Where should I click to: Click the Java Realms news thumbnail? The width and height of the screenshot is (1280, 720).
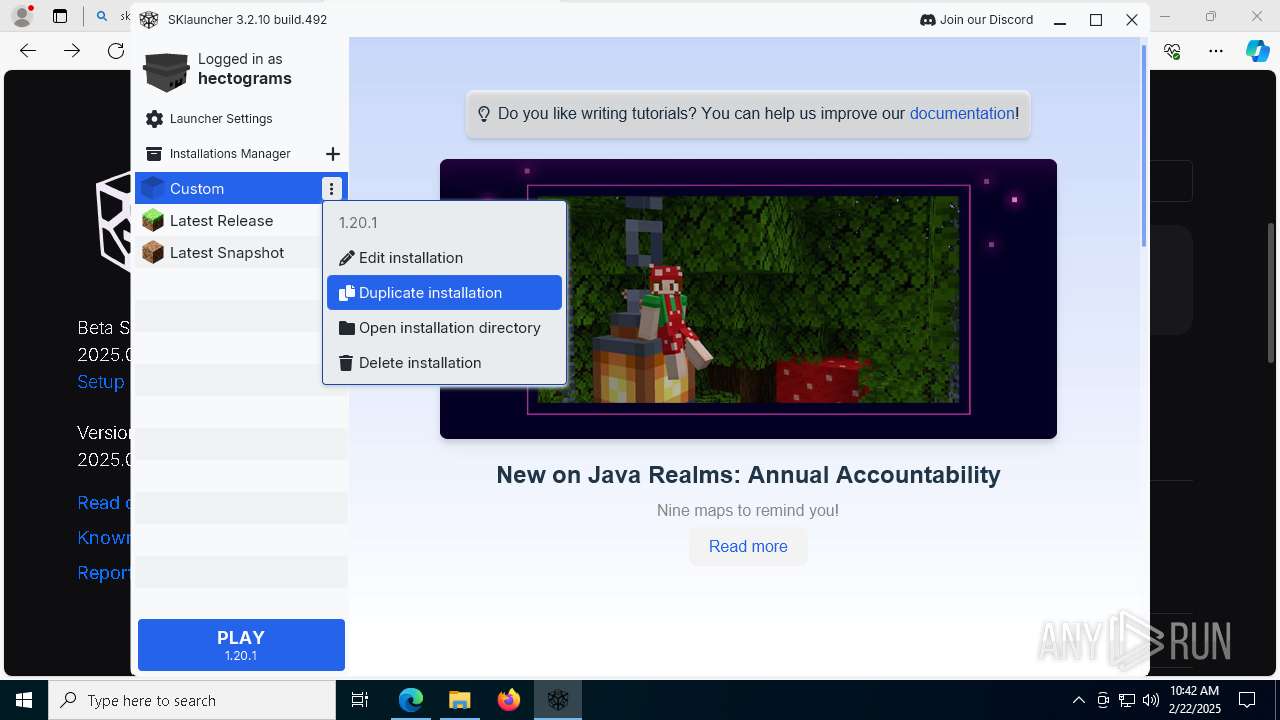748,299
